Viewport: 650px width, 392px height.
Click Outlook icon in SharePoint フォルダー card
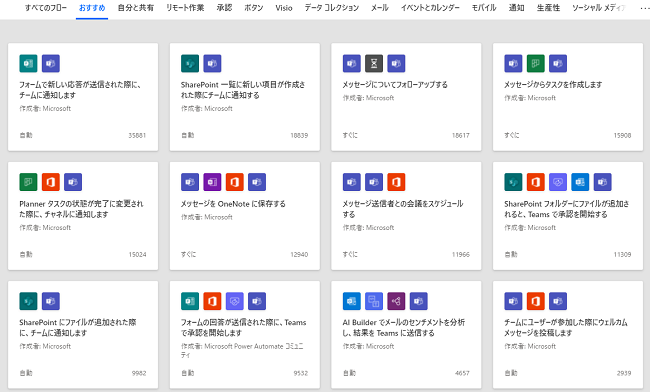[x=580, y=182]
